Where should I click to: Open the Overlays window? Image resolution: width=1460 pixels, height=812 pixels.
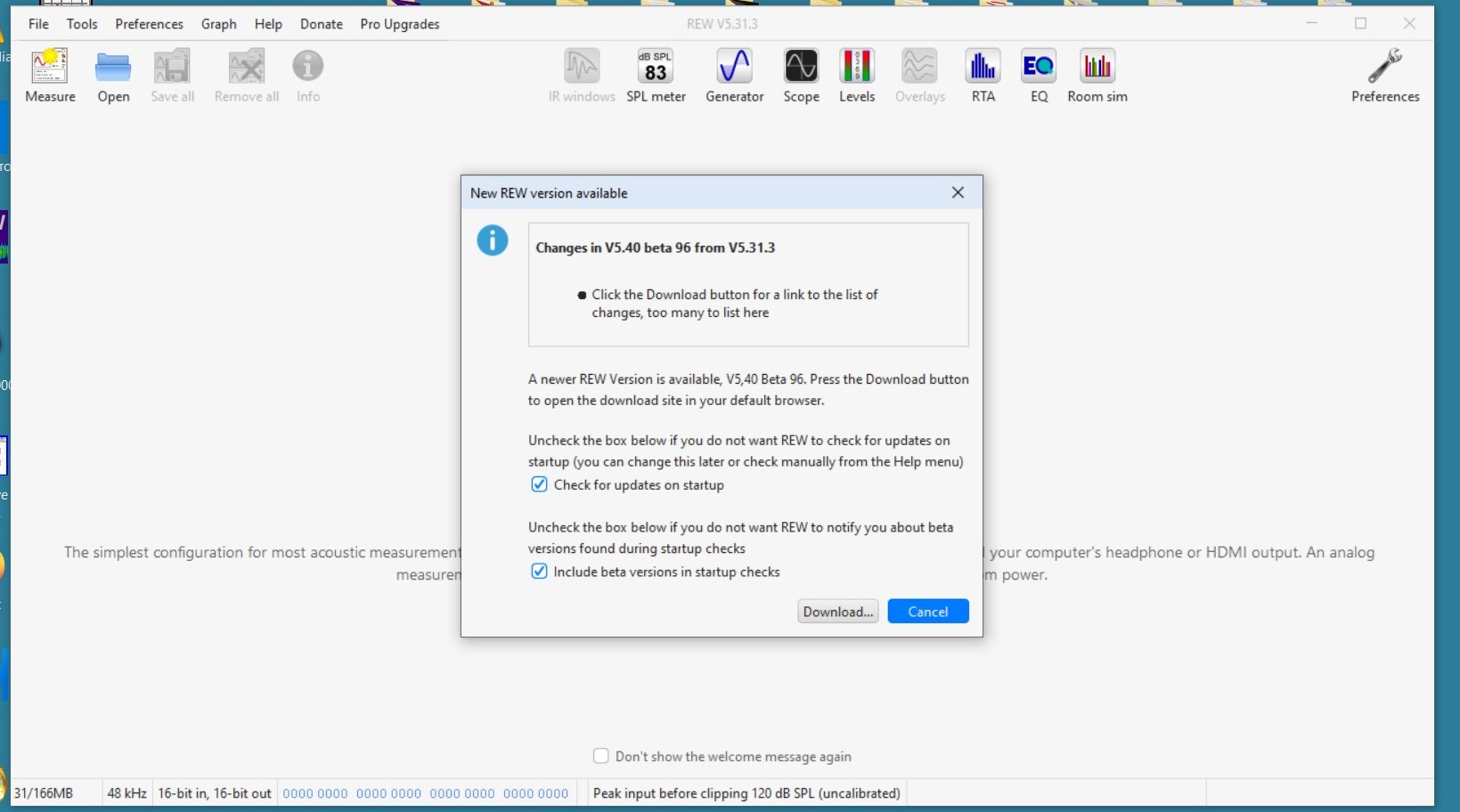tap(919, 76)
